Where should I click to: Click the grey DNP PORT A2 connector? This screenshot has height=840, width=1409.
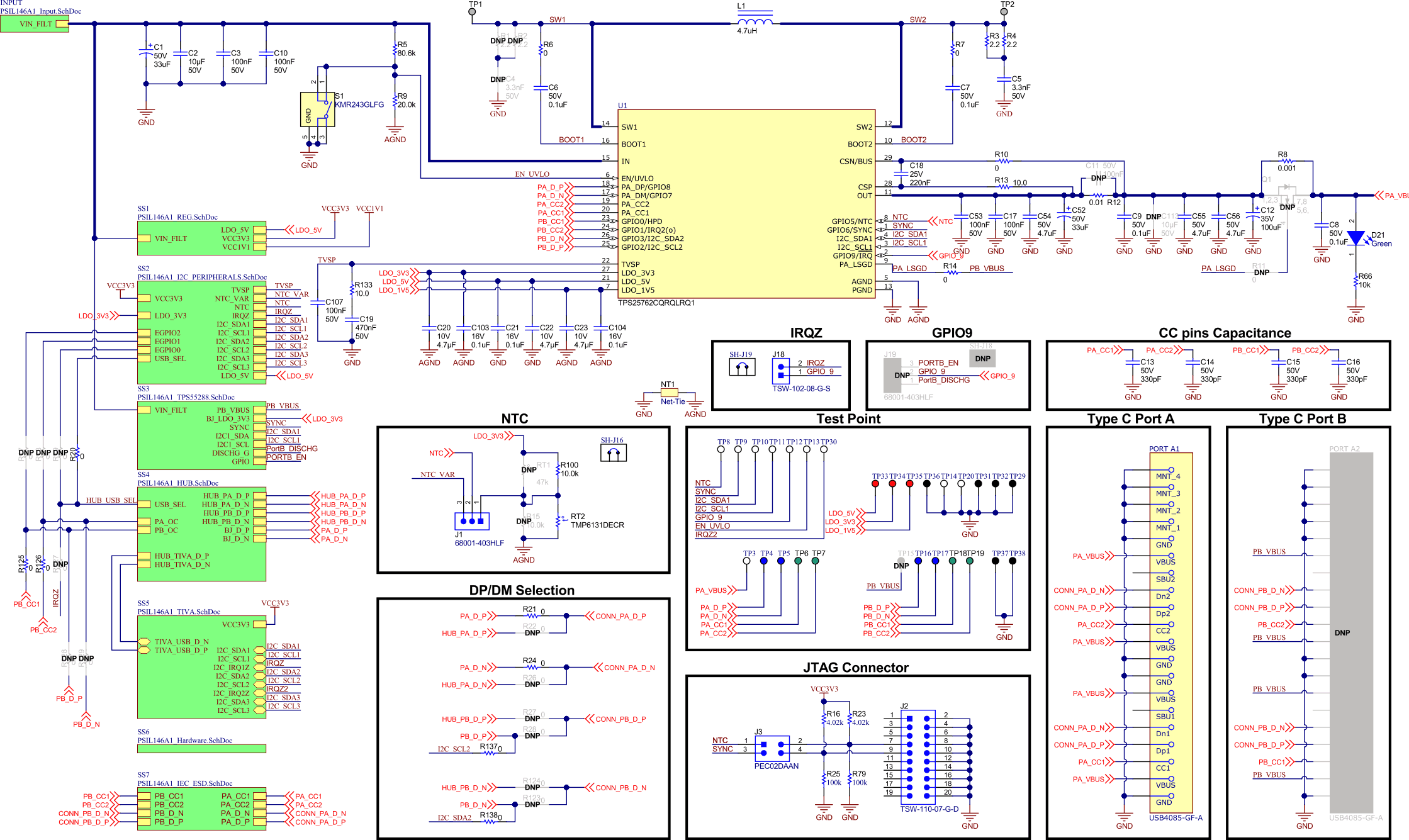(1351, 632)
